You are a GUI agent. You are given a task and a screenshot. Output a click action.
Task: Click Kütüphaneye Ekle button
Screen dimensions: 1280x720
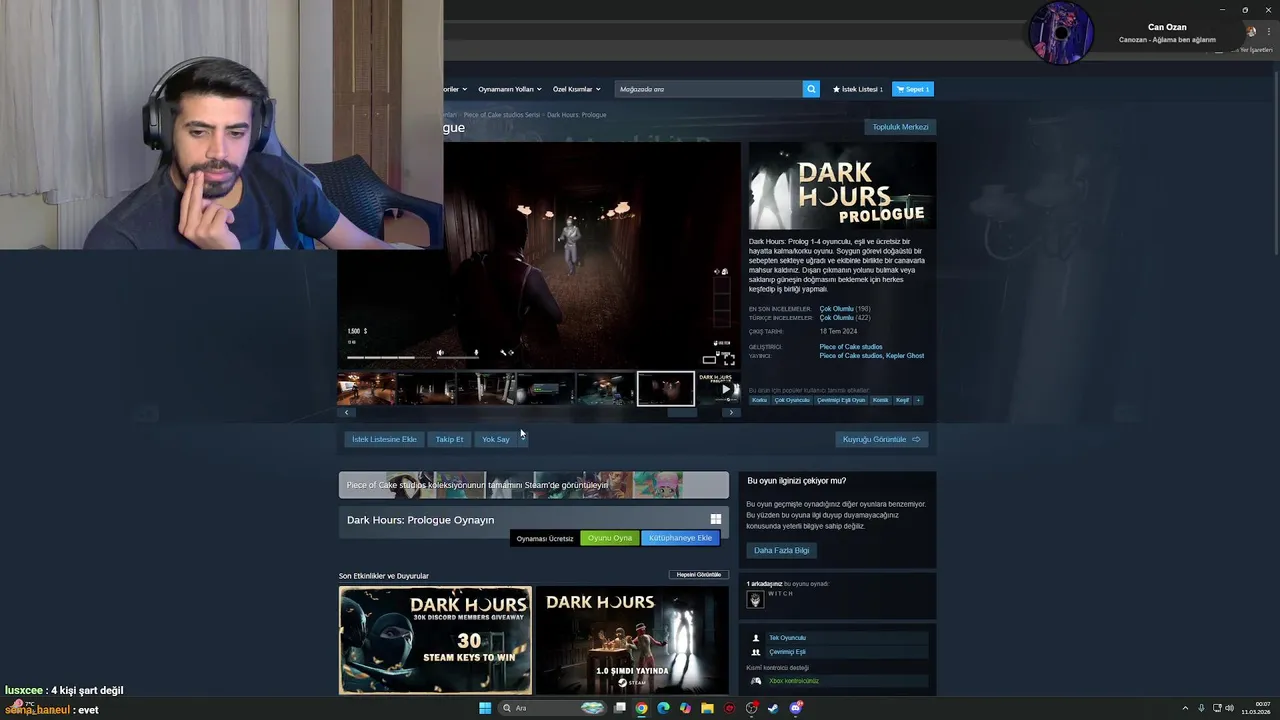[680, 538]
